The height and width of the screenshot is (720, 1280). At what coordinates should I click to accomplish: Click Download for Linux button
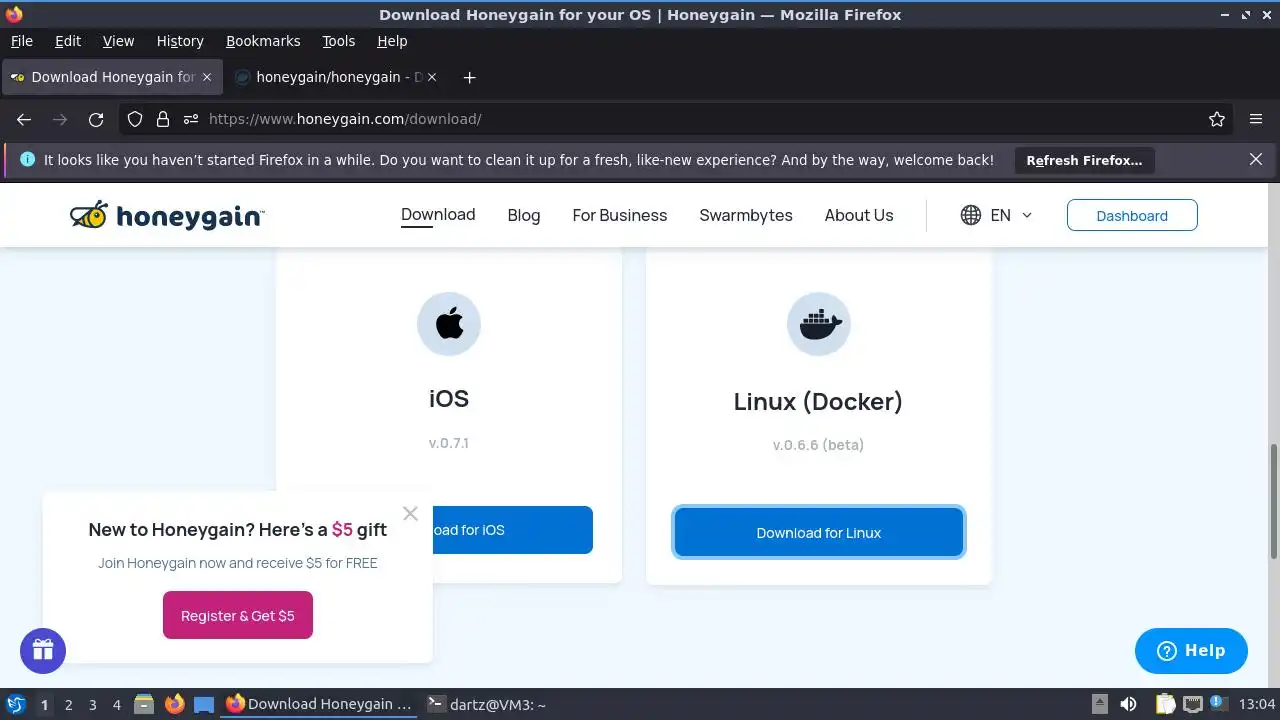(x=819, y=532)
